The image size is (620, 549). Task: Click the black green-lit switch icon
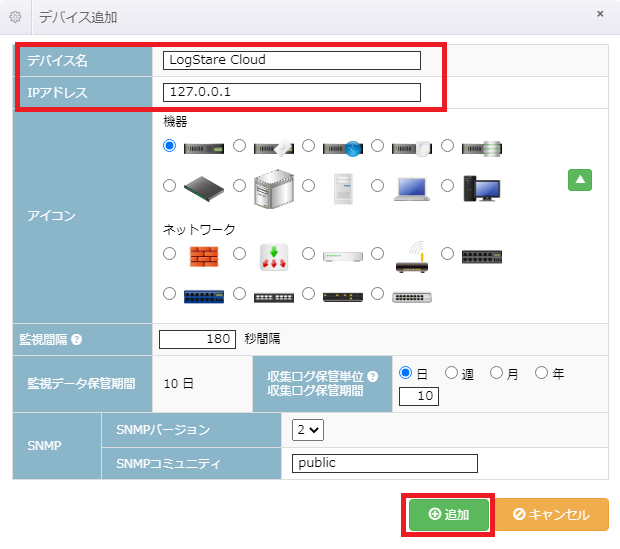pos(482,257)
